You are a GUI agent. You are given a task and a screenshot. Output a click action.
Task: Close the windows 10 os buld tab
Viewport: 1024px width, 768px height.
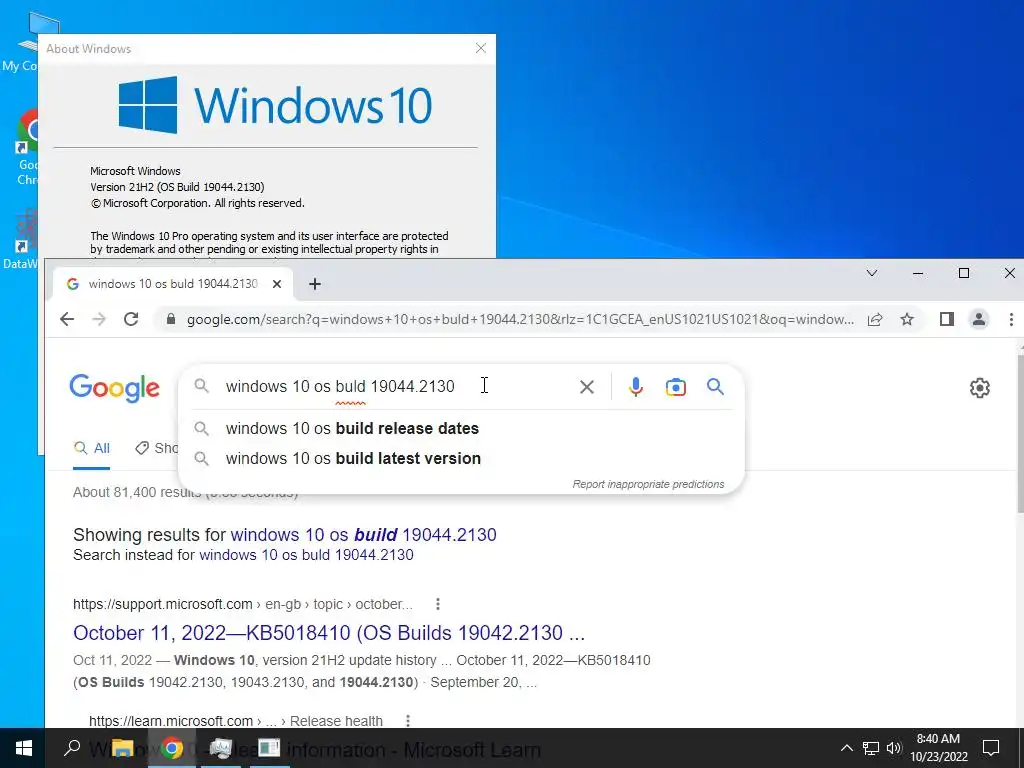[277, 284]
